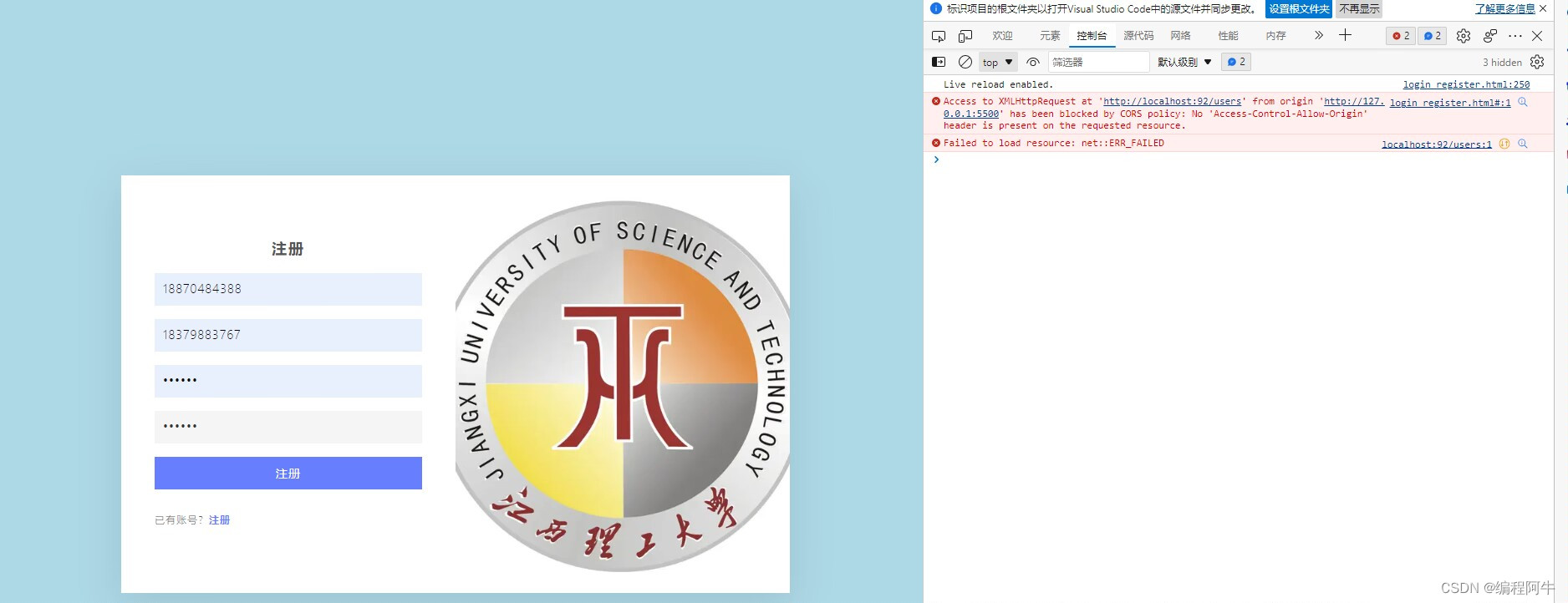Open the 默认级别 log level dropdown
This screenshot has height=603, width=1568.
pyautogui.click(x=1184, y=62)
